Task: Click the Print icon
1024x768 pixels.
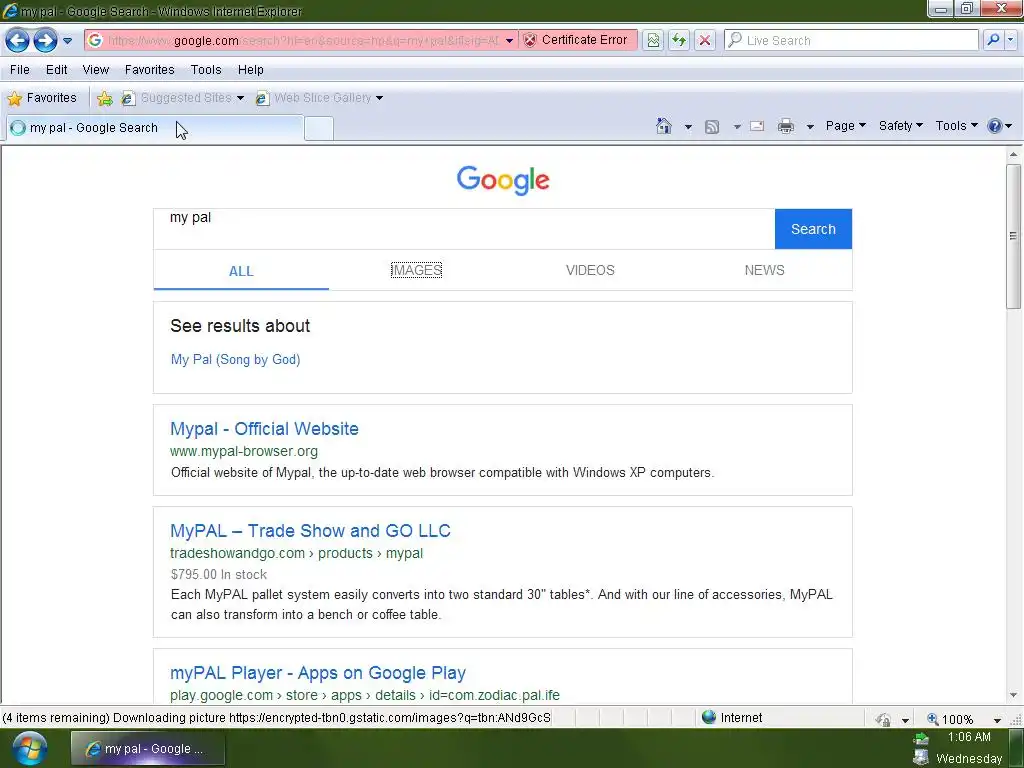Action: (x=786, y=126)
